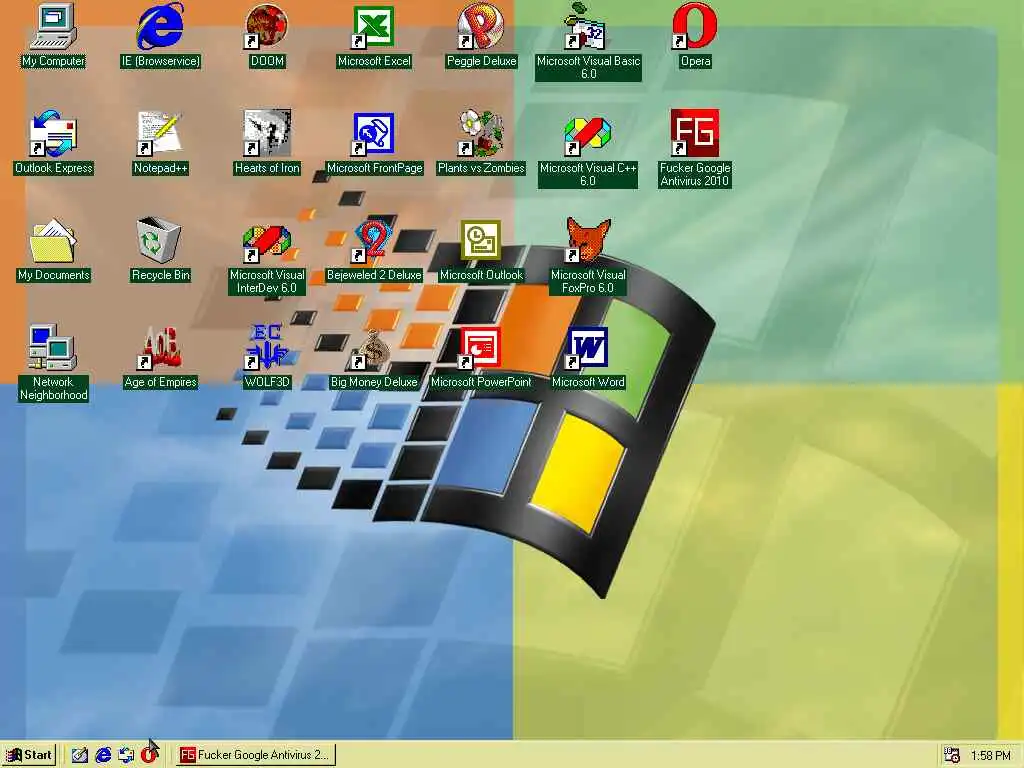Image resolution: width=1024 pixels, height=768 pixels.
Task: Click Opera quick launch icon
Action: 150,755
